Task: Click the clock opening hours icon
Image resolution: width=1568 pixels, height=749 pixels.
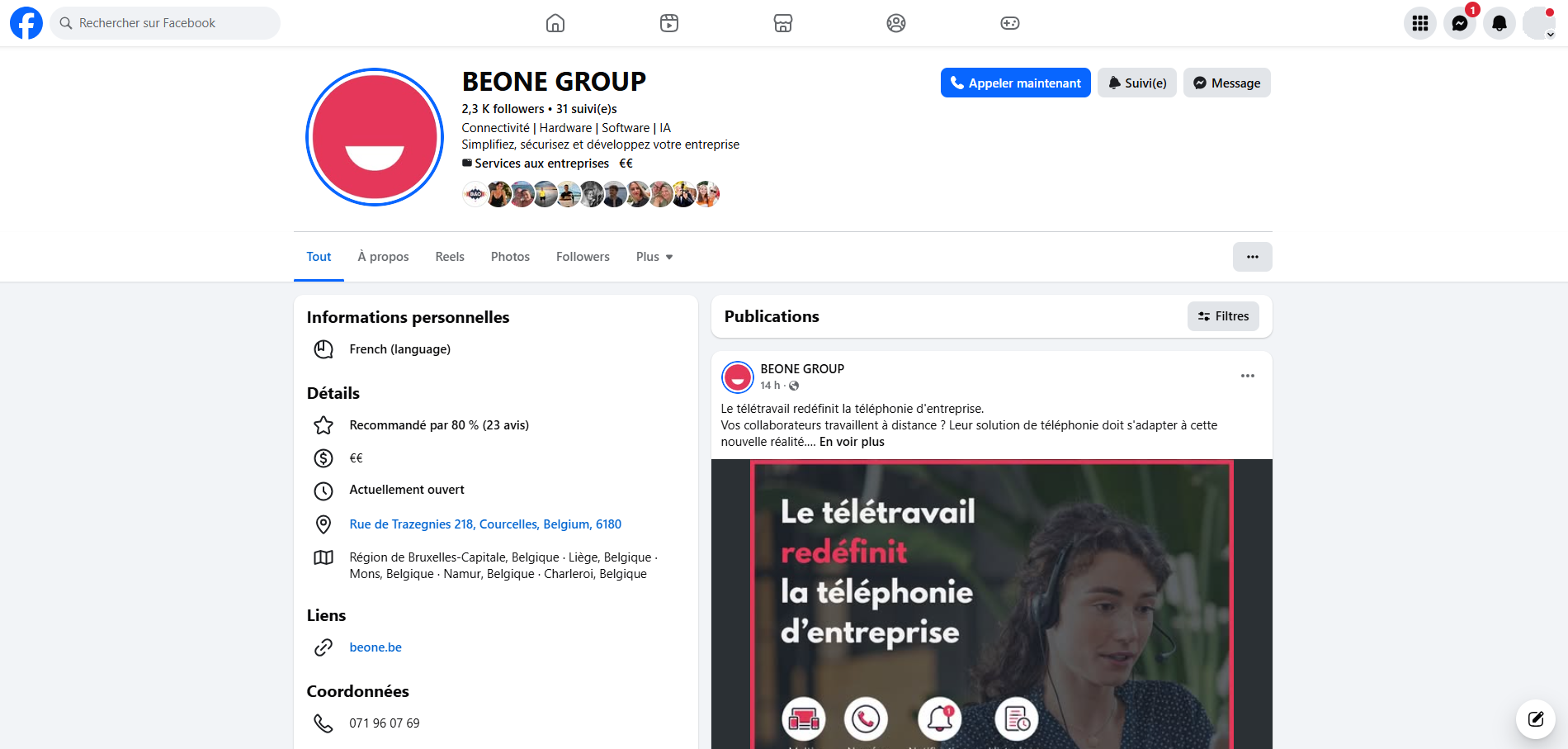Action: (324, 491)
